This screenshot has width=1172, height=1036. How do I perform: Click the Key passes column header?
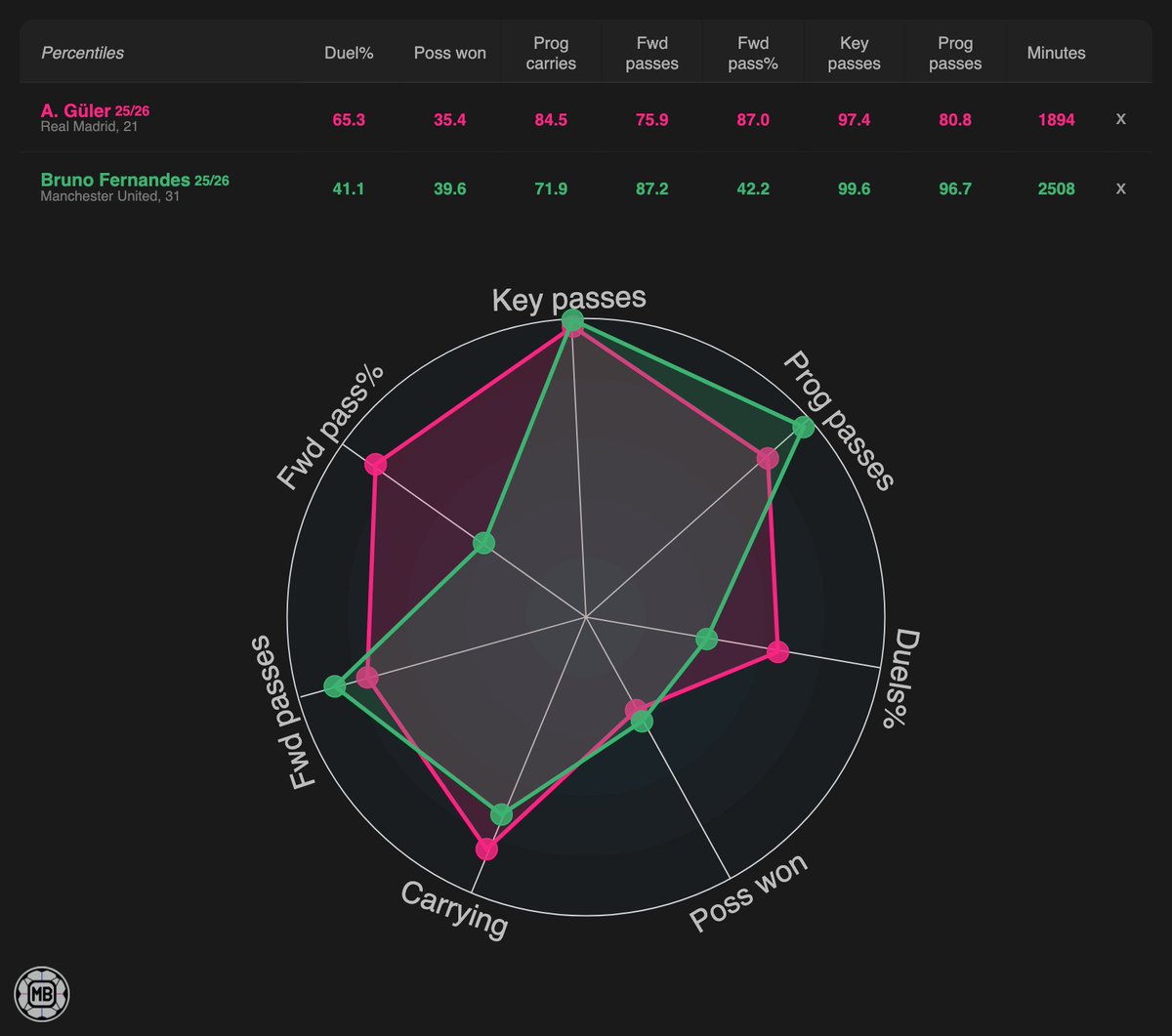click(855, 54)
